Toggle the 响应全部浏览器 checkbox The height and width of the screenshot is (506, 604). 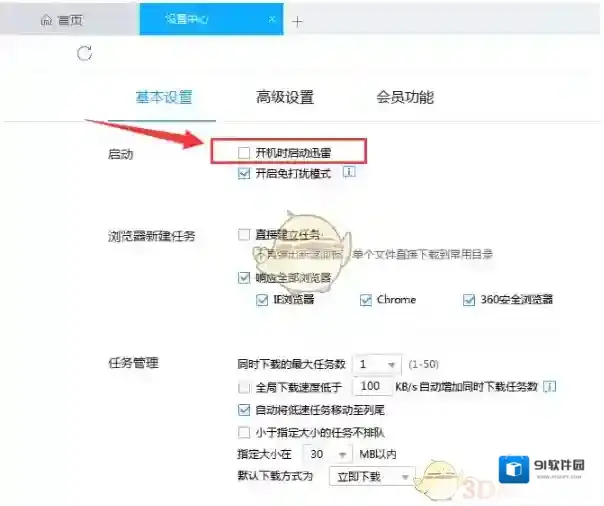tap(245, 278)
